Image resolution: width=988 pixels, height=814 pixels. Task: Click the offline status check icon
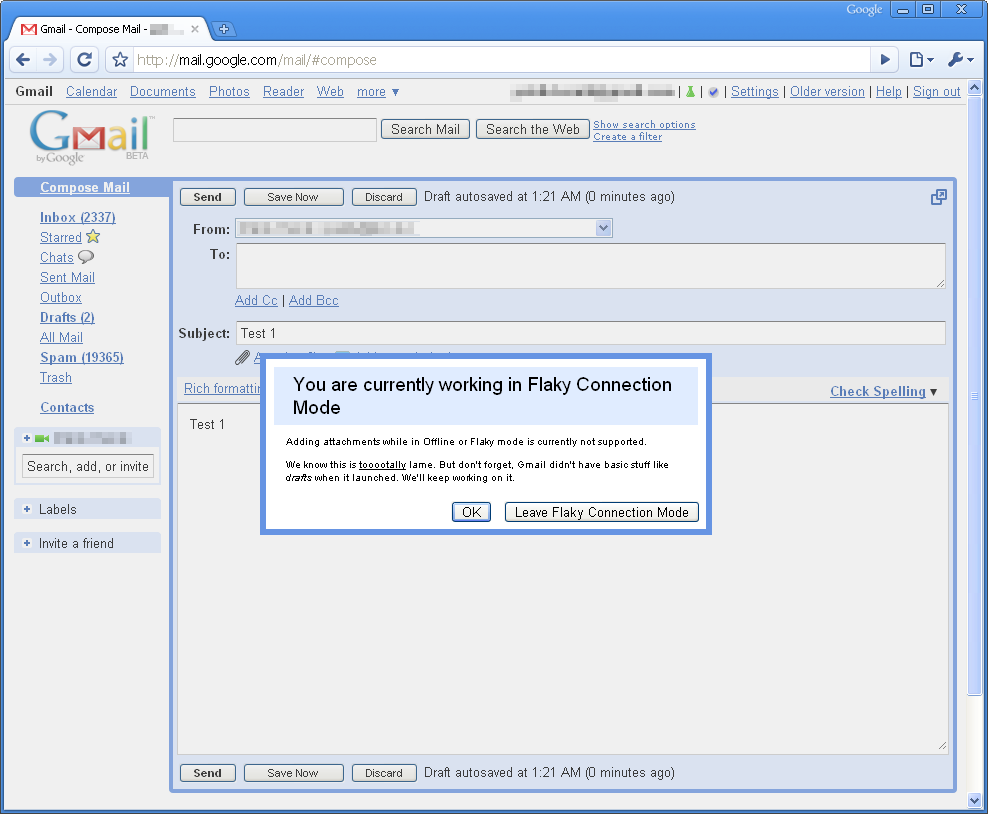click(713, 92)
